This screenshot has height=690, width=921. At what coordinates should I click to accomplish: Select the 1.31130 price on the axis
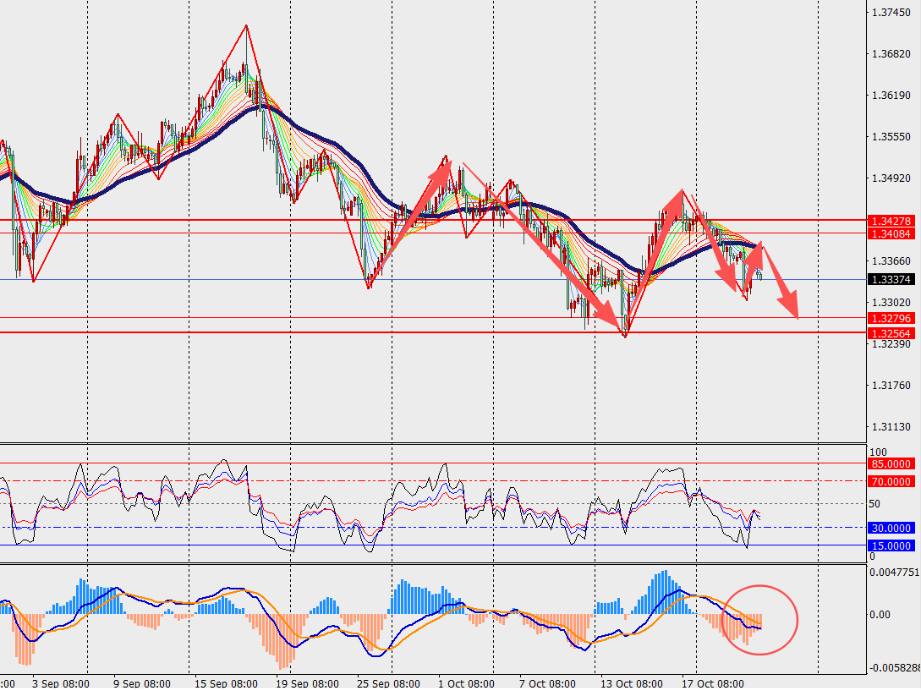[889, 427]
